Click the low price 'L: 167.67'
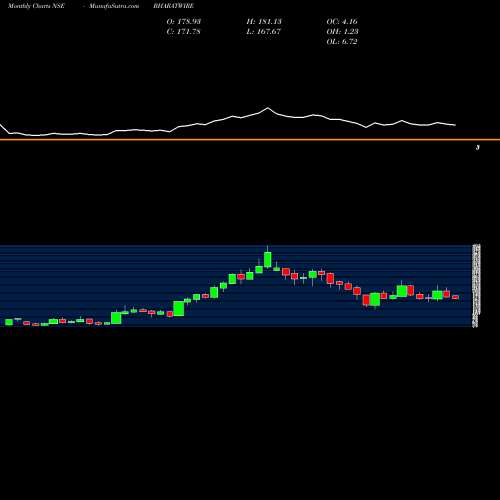500x500 pixels. click(x=264, y=32)
